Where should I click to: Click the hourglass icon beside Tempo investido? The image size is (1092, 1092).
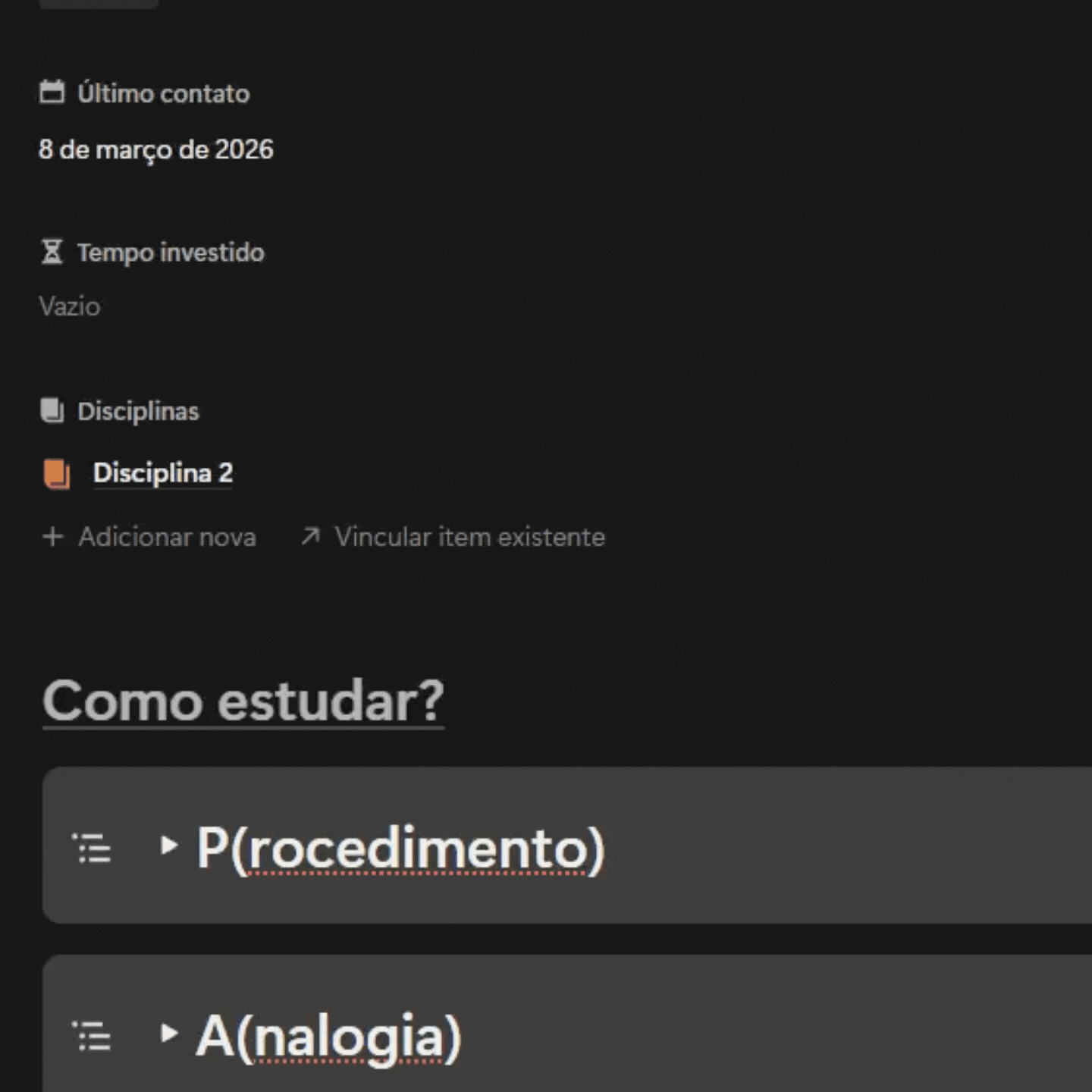(x=52, y=252)
